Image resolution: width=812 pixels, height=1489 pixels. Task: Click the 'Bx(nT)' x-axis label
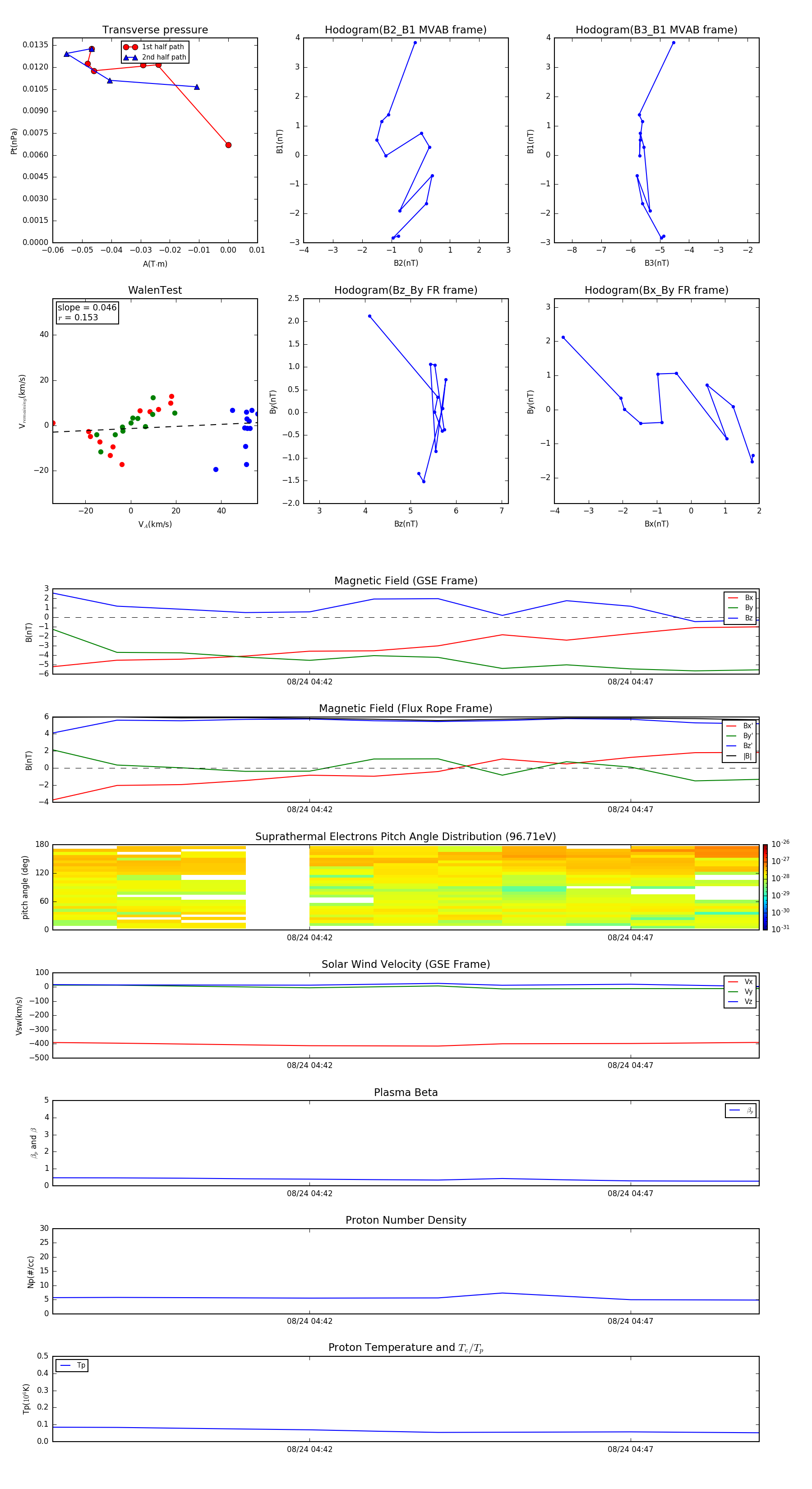tap(656, 524)
